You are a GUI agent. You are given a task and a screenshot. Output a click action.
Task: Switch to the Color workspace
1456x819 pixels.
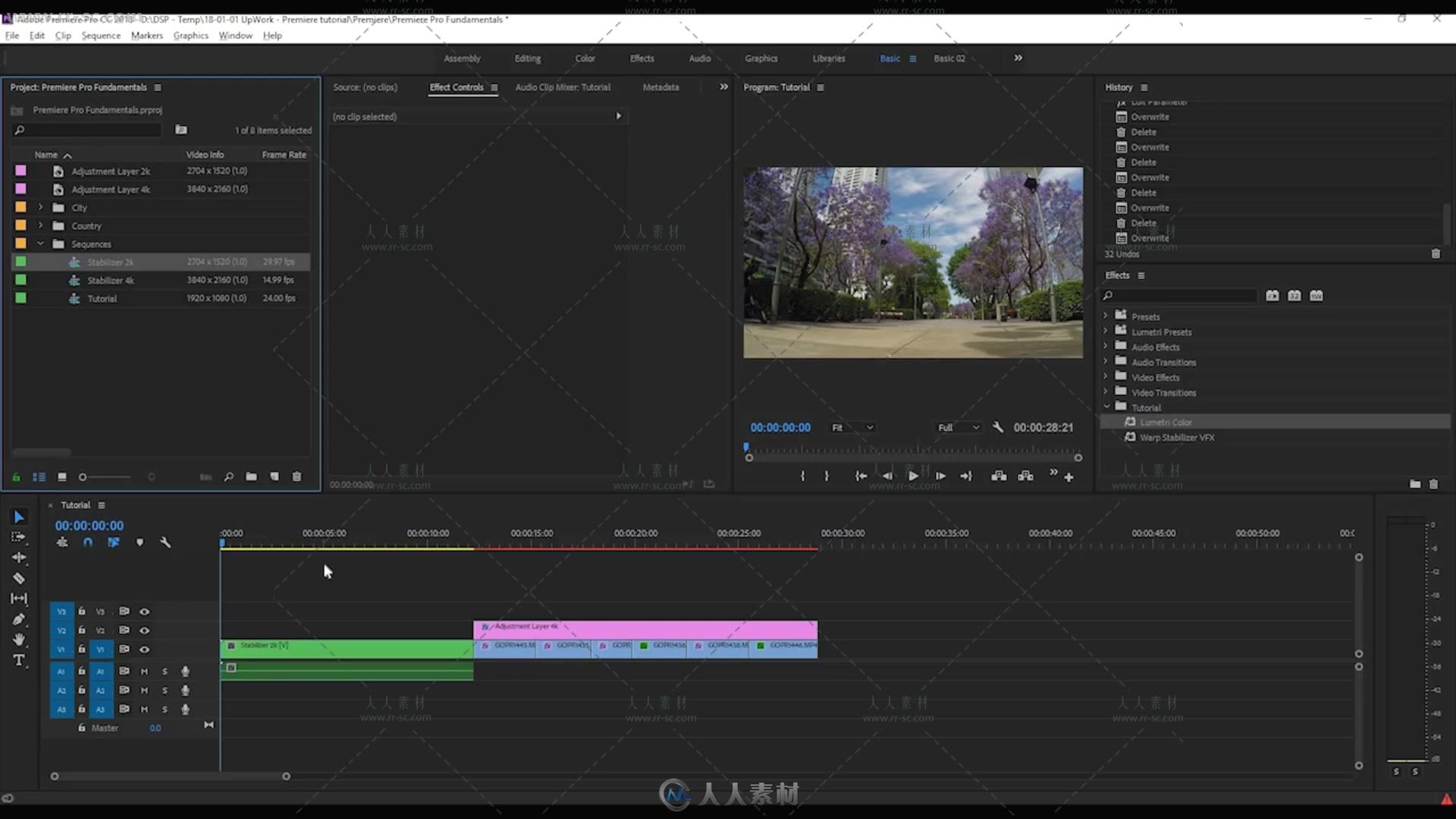[585, 58]
